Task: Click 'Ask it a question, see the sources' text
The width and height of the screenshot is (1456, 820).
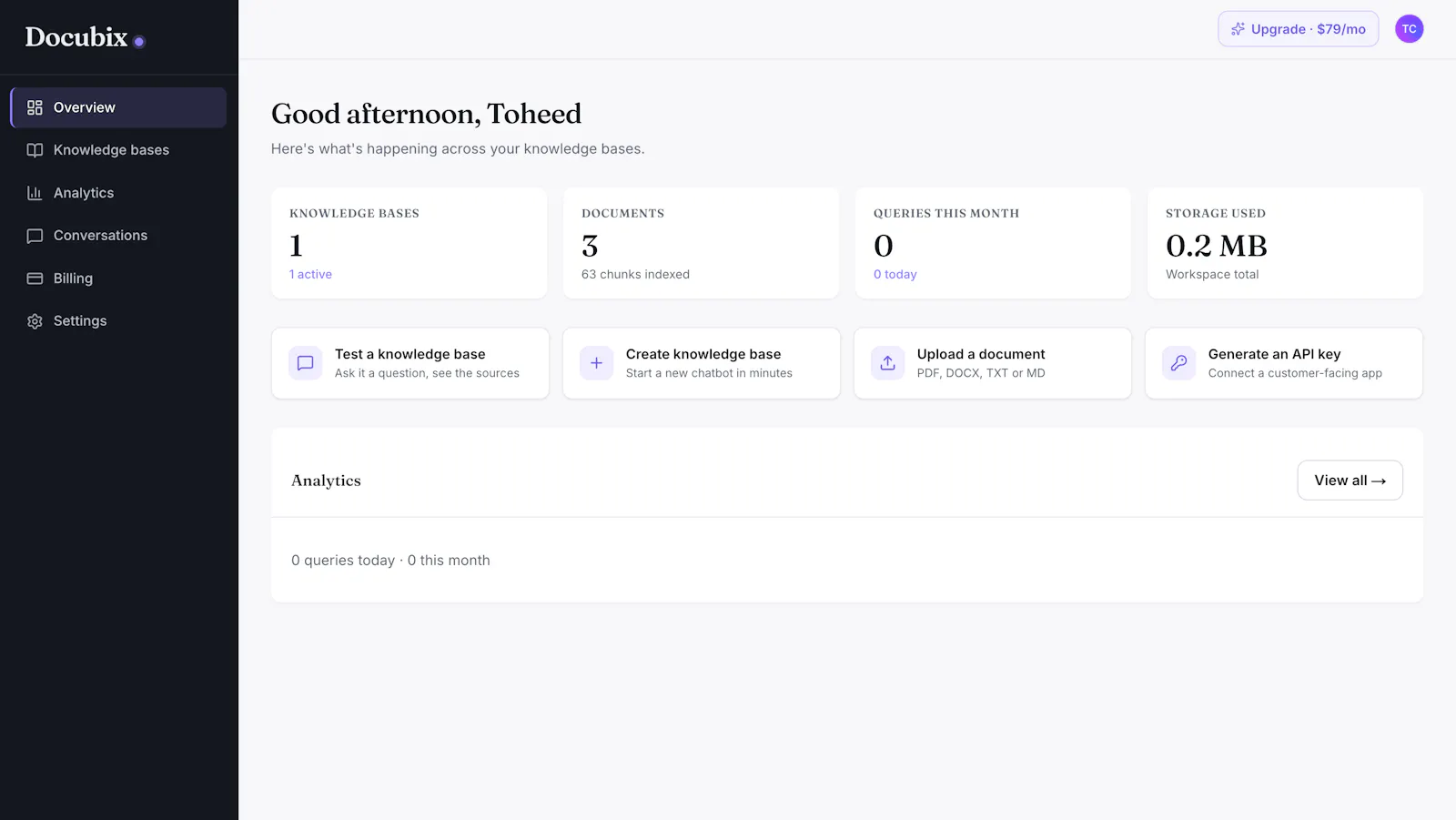Action: (x=427, y=373)
